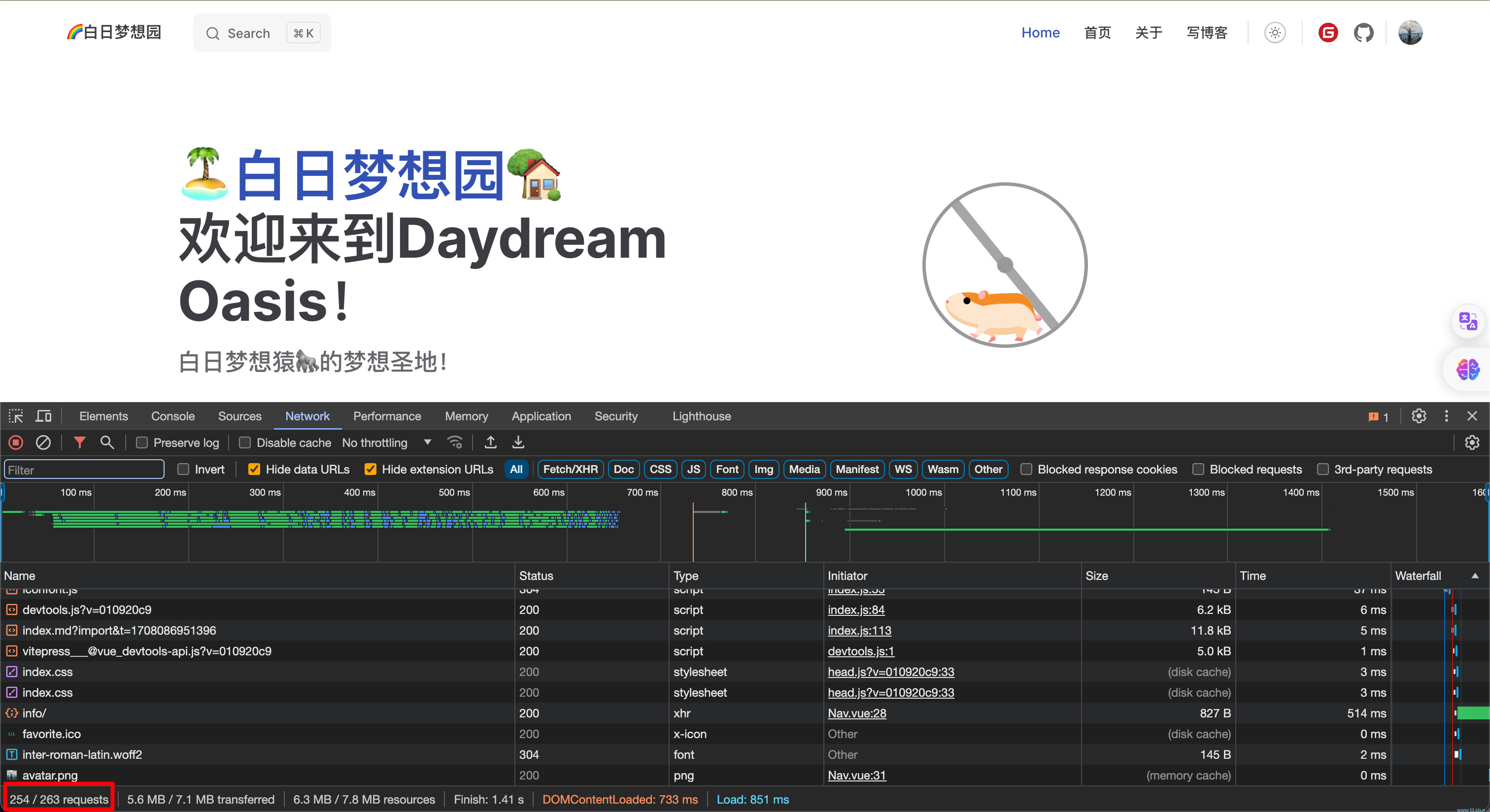Image resolution: width=1490 pixels, height=812 pixels.
Task: Click the user avatar in the page header
Action: [1410, 33]
